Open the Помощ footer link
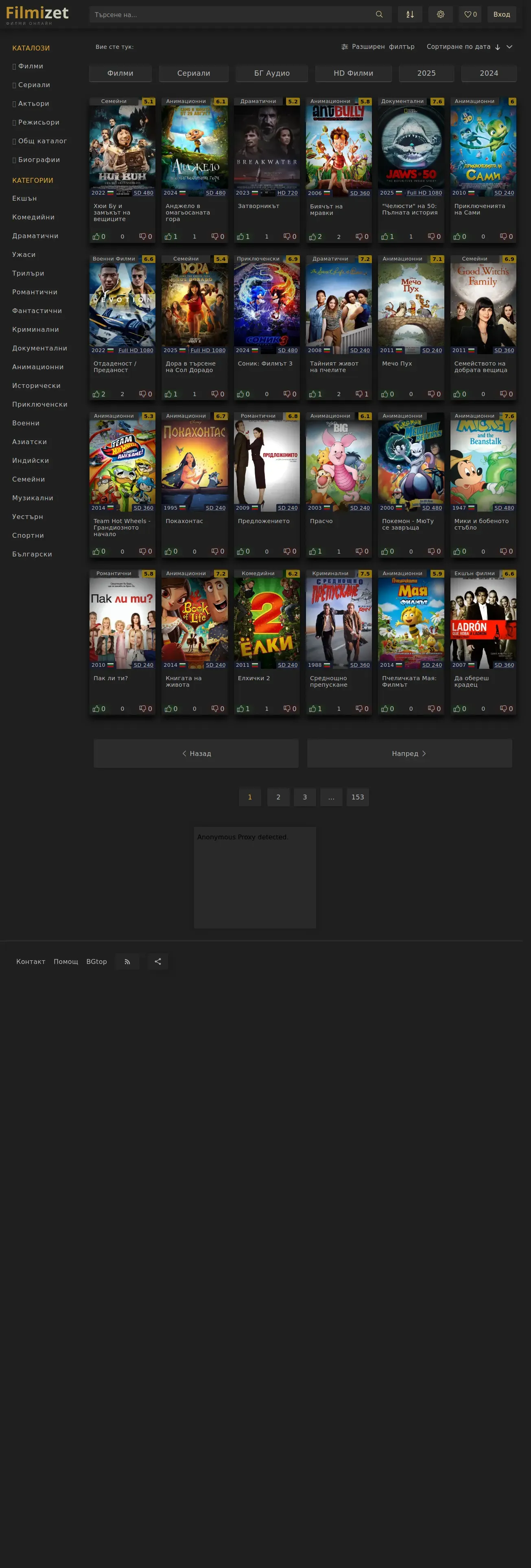This screenshot has width=531, height=1568. coord(66,962)
